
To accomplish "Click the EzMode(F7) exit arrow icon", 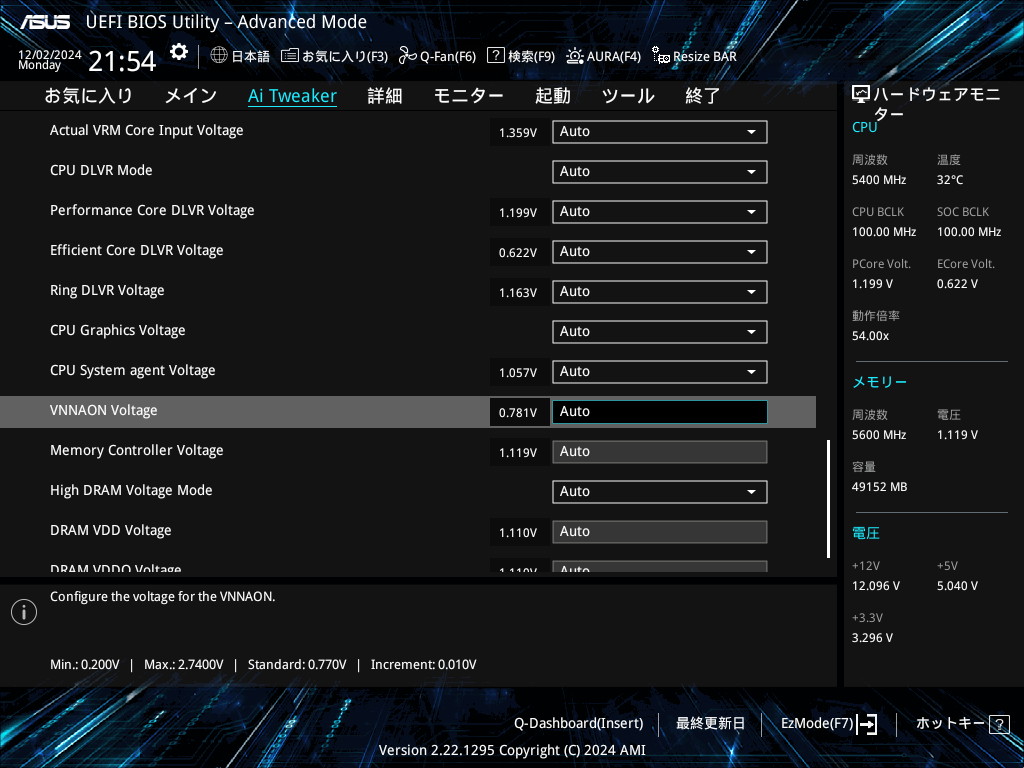I will point(867,724).
